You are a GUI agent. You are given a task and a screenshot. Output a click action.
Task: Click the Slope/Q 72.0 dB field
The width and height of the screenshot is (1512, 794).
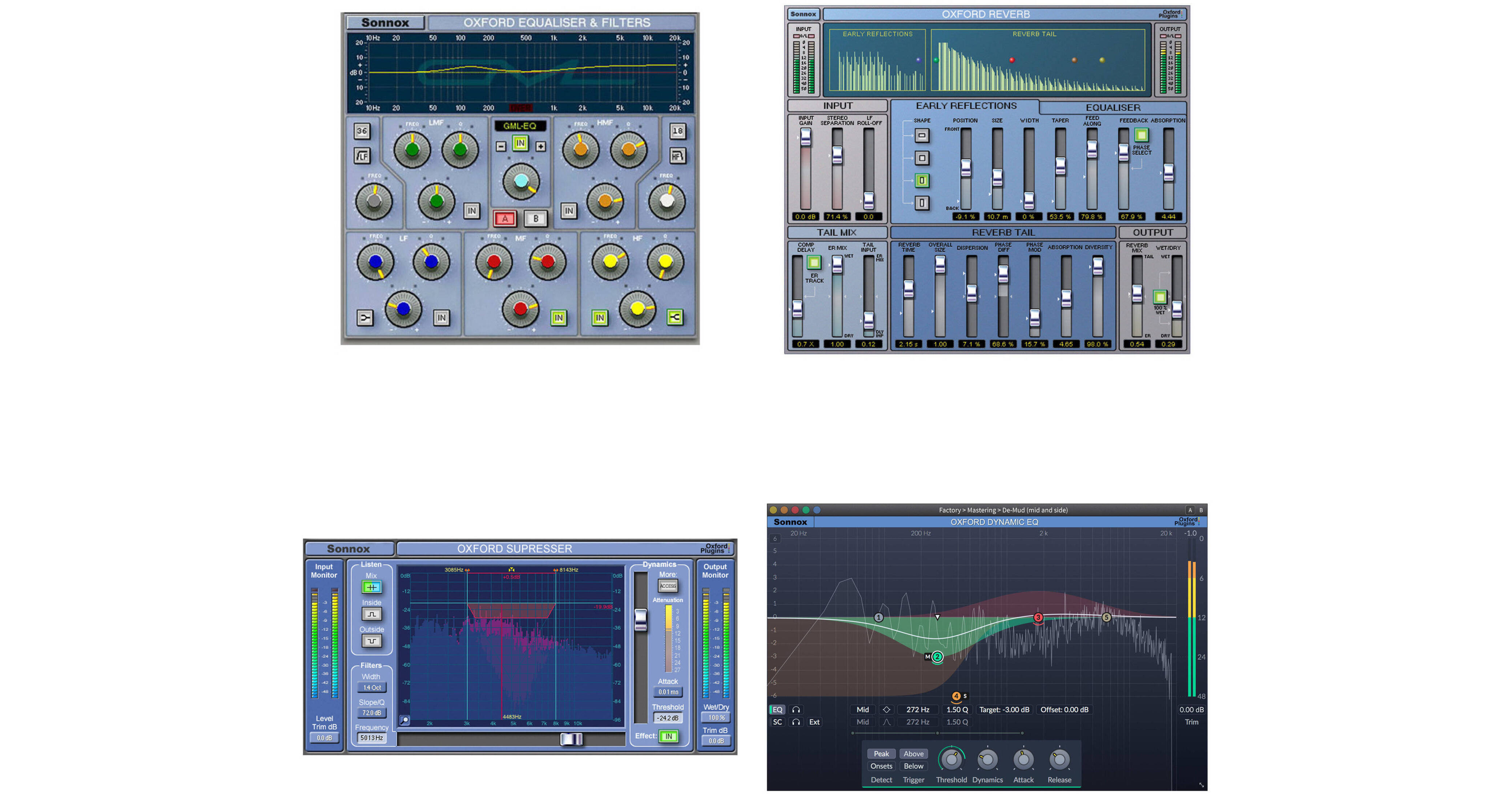click(x=371, y=713)
